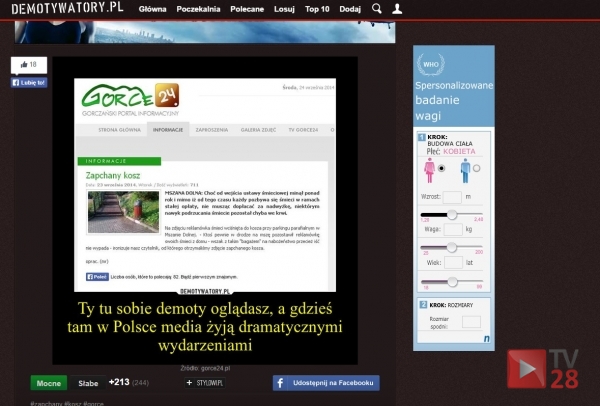Click the Facebook 'Lubię to!' button
Viewport: 600px width, 406px height.
[x=29, y=82]
